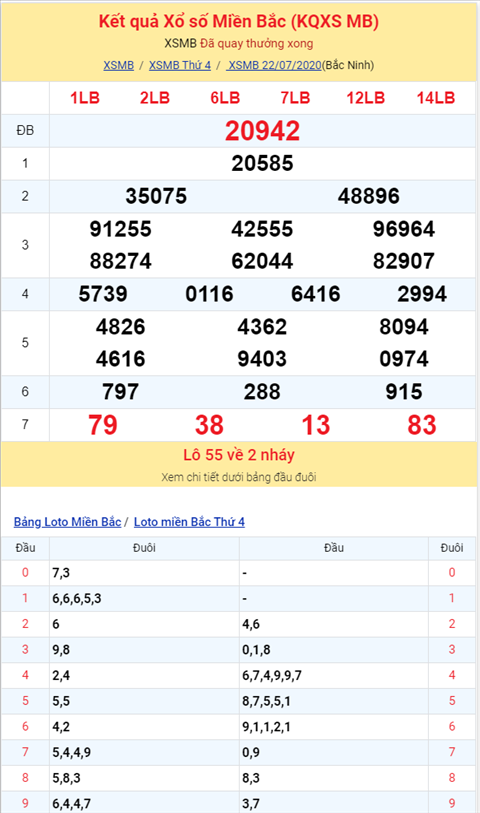Click first prize number 20585
Viewport: 480px width, 813px height.
pyautogui.click(x=262, y=163)
